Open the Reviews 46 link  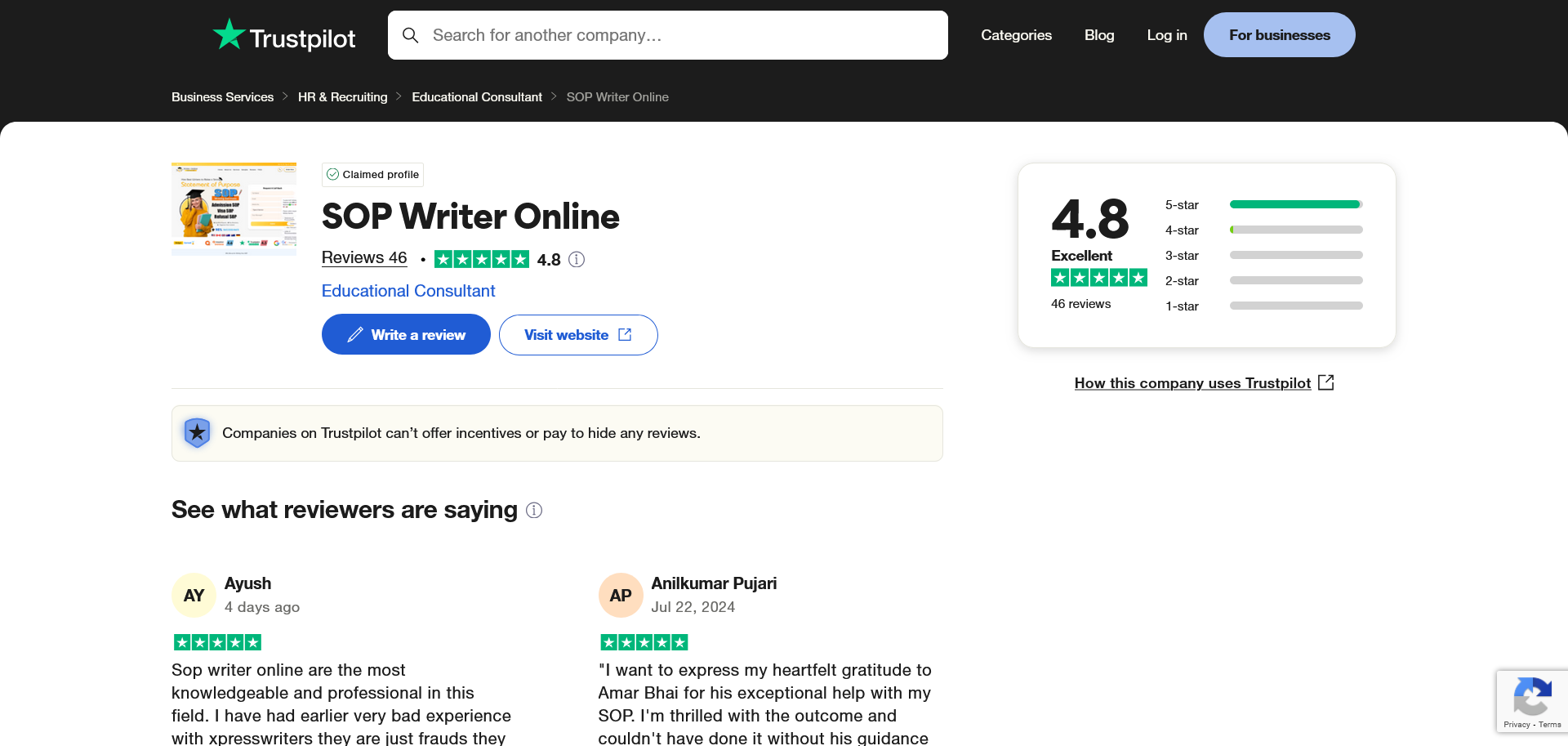364,257
